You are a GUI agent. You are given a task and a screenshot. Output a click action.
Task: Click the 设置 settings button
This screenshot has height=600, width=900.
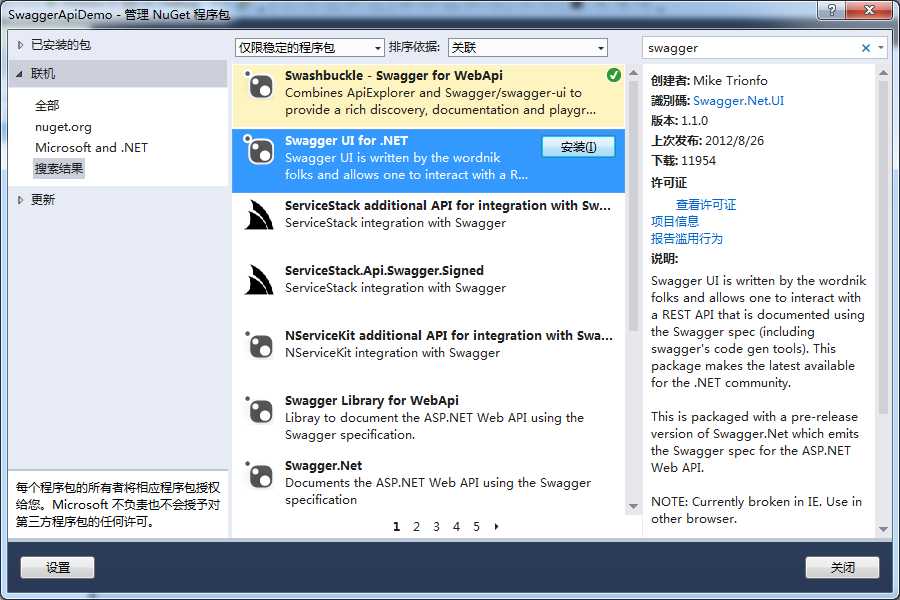57,567
